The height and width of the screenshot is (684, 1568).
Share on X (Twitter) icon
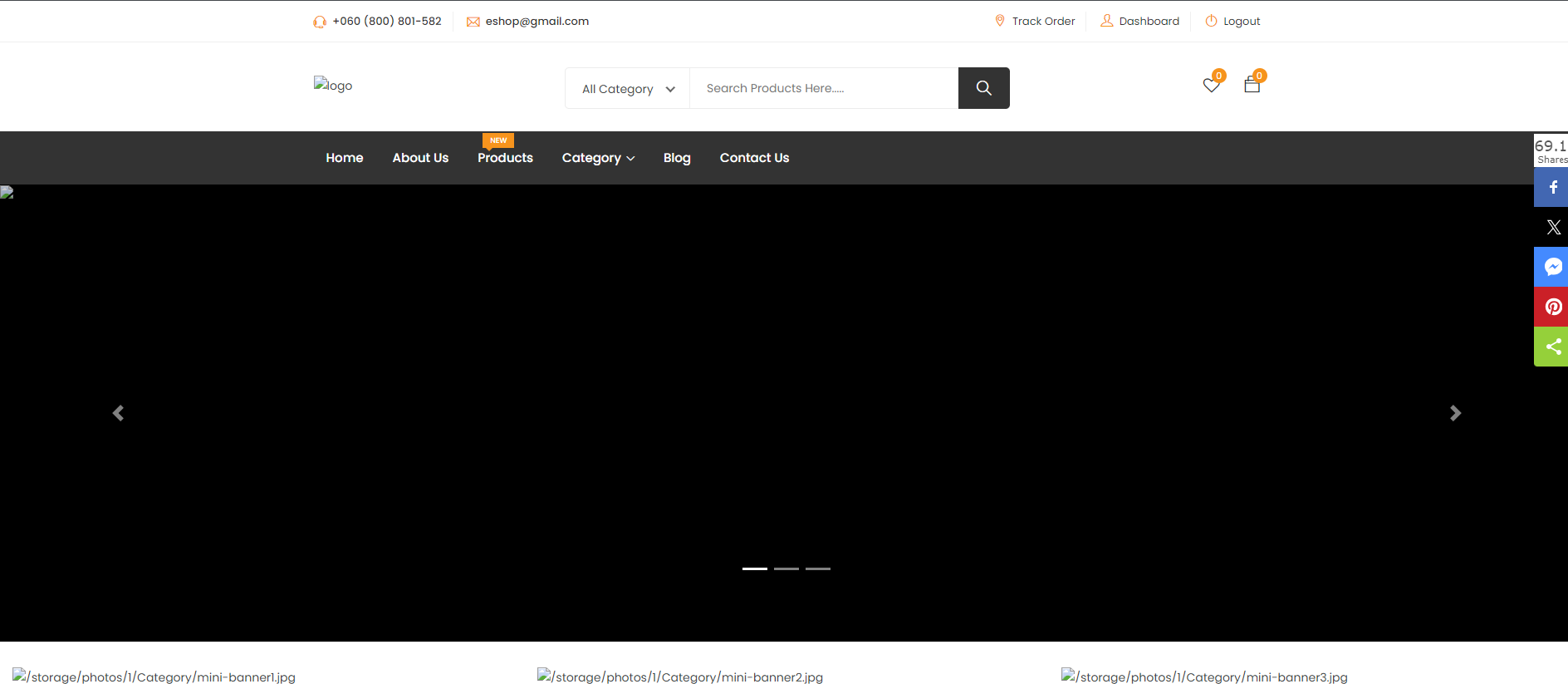(1552, 228)
